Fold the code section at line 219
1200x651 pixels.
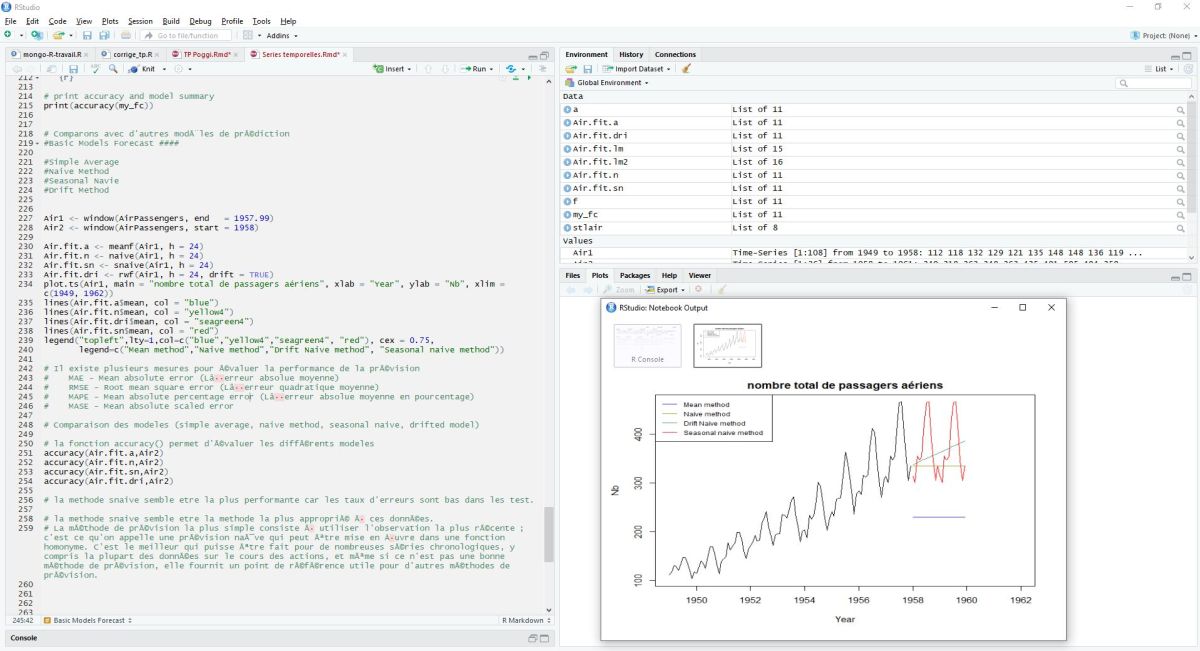pyautogui.click(x=37, y=143)
